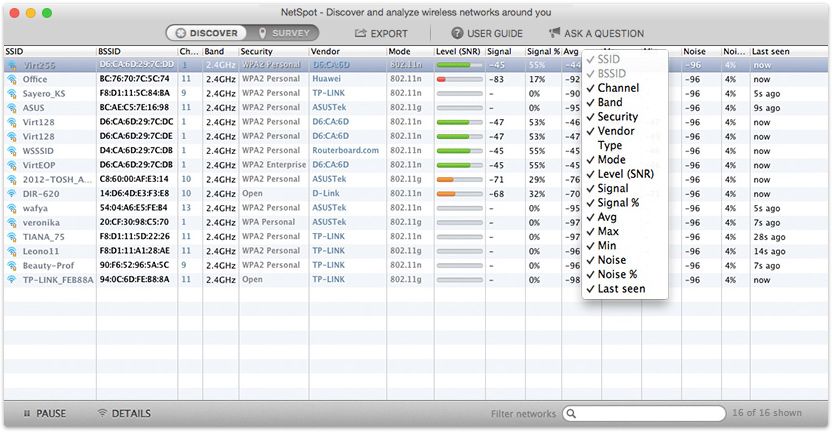Image resolution: width=832 pixels, height=432 pixels.
Task: Click the Wi-Fi icon beside ASUS network
Action: (12, 108)
